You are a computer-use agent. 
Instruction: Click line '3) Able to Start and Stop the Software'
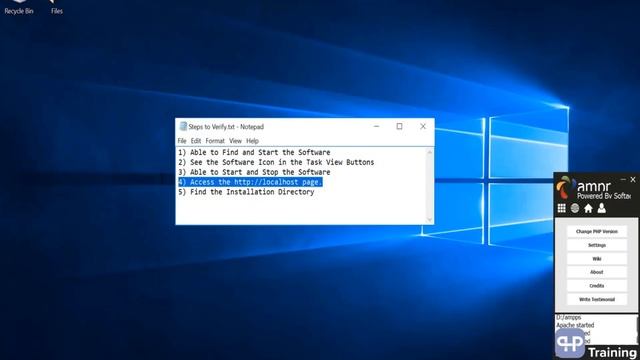point(254,172)
